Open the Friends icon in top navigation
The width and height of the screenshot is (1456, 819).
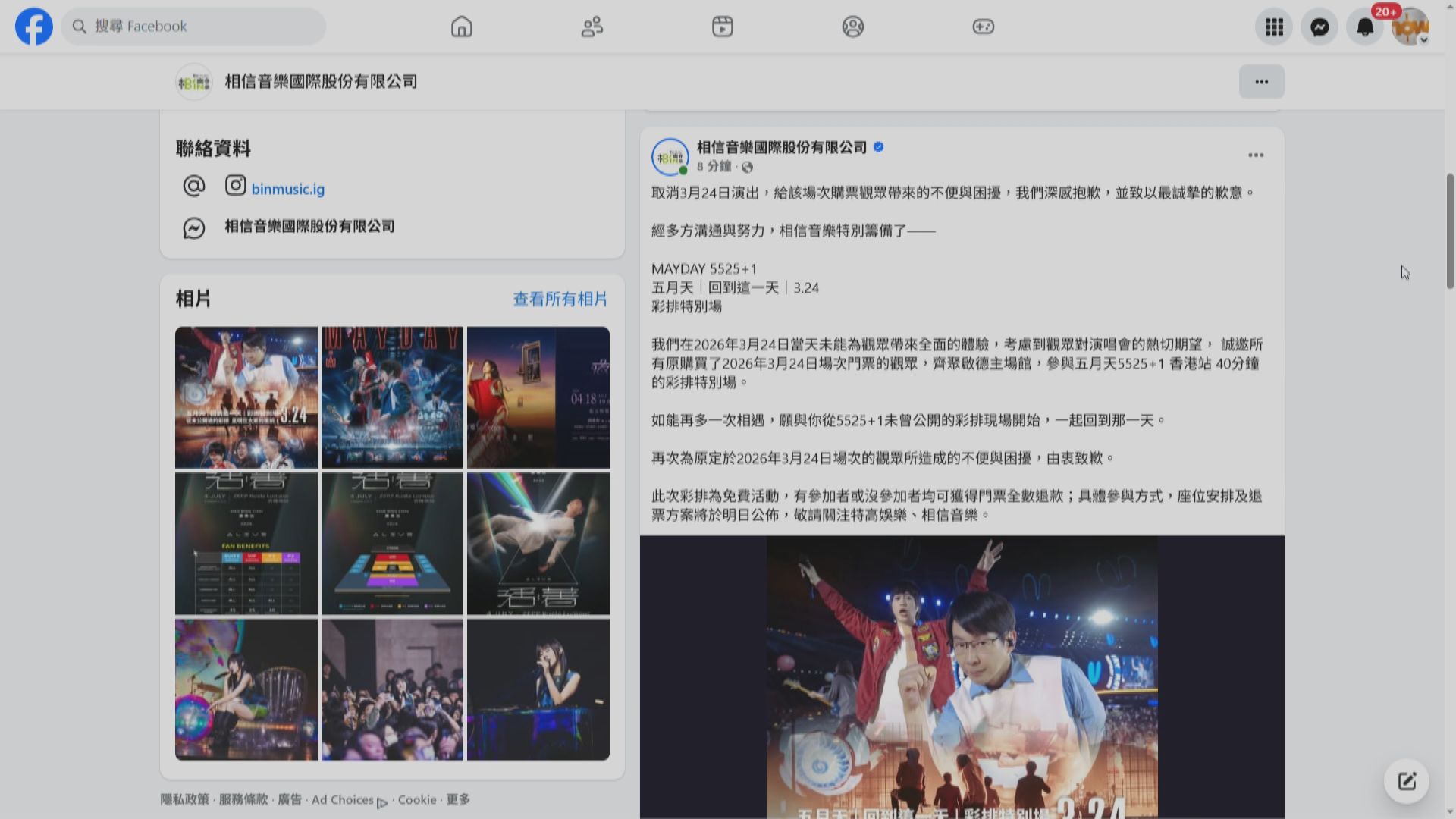[x=591, y=27]
